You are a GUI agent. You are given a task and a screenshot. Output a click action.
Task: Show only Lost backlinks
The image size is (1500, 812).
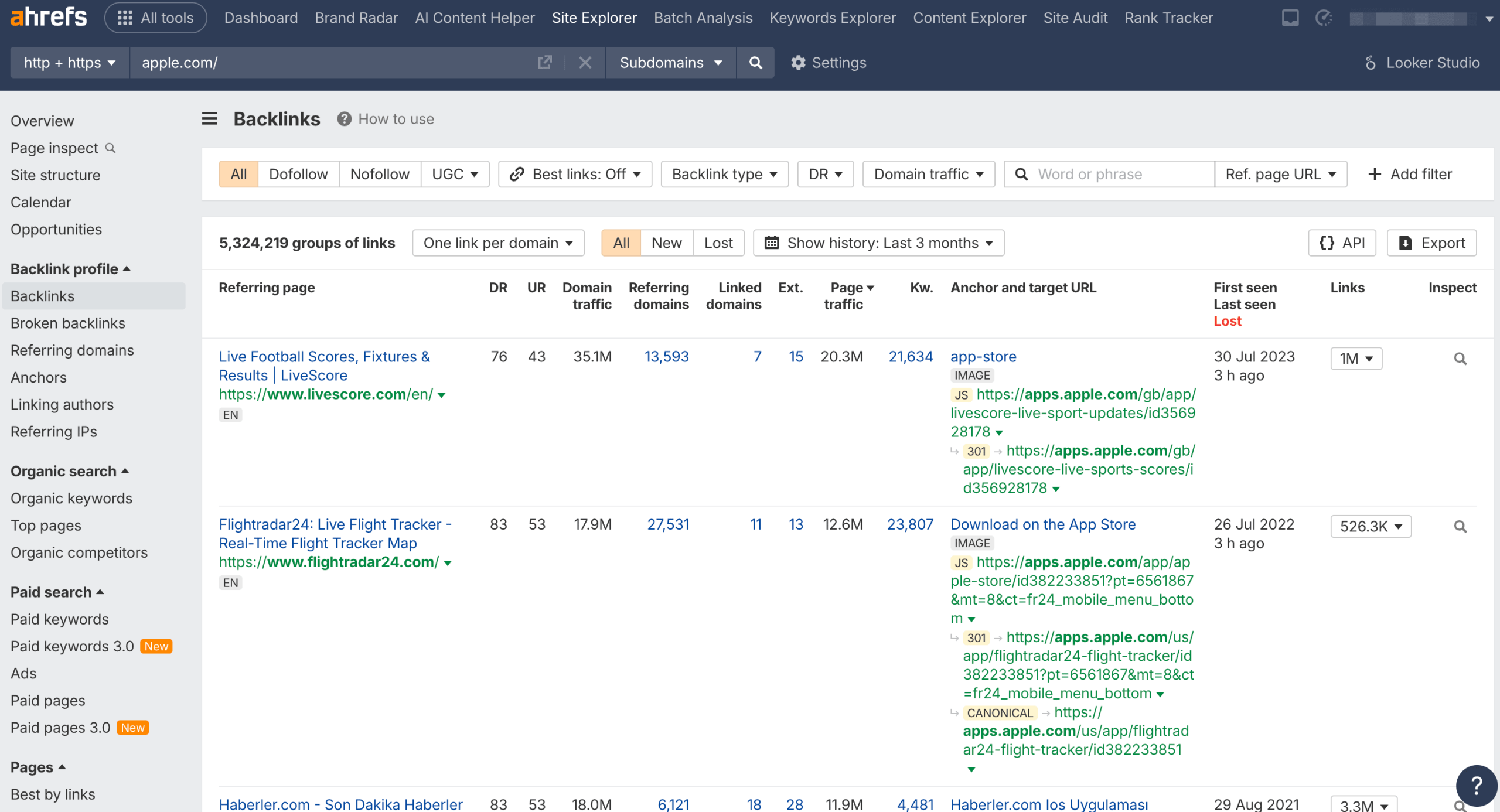tap(718, 243)
